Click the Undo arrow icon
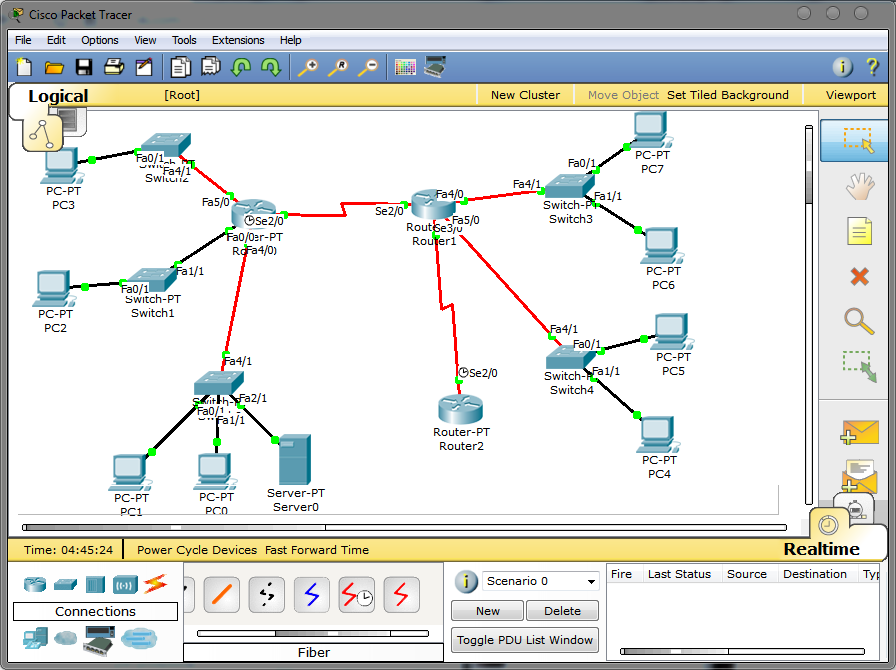This screenshot has width=896, height=670. (x=241, y=67)
